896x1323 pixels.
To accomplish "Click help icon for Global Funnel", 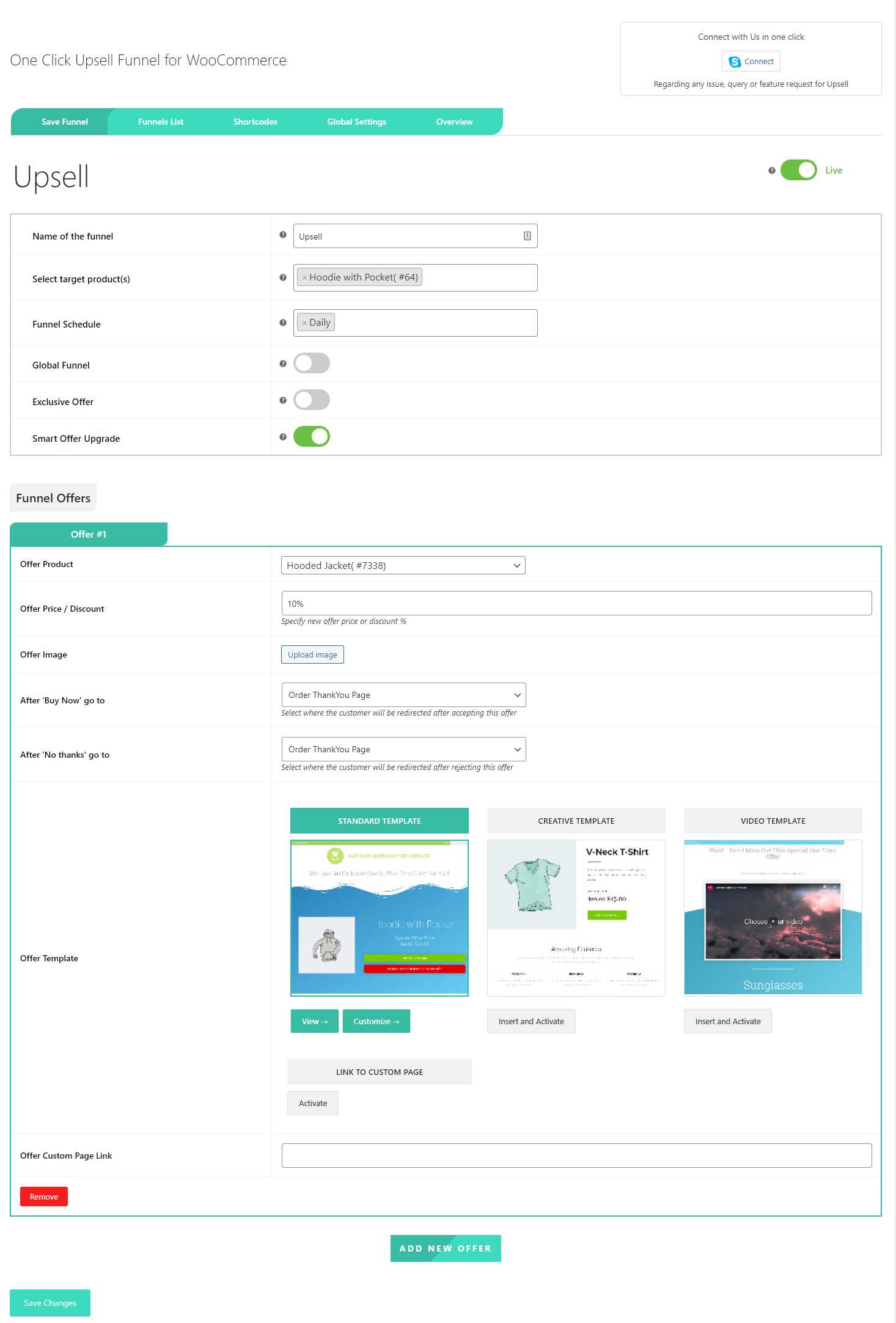I will coord(283,364).
